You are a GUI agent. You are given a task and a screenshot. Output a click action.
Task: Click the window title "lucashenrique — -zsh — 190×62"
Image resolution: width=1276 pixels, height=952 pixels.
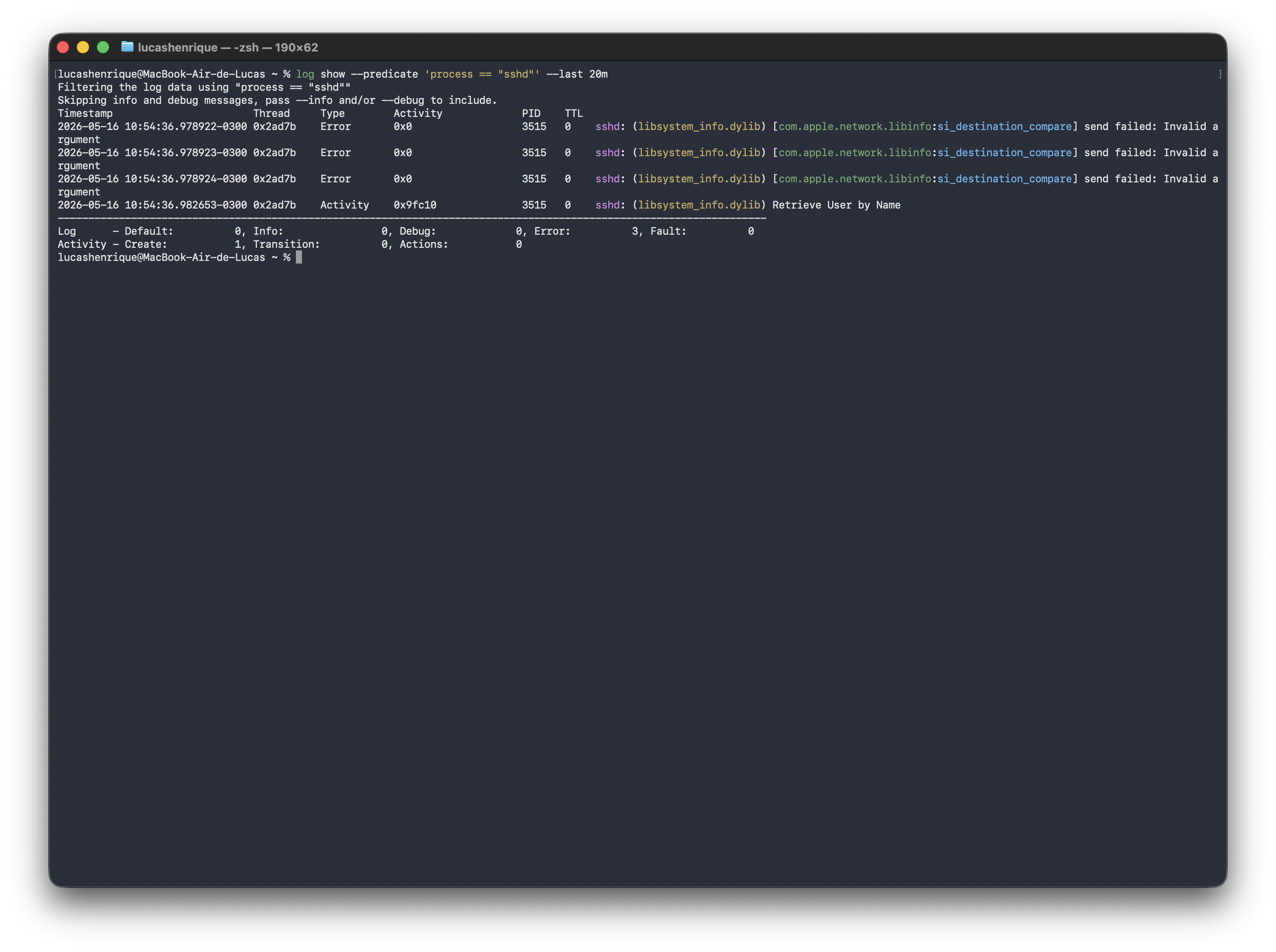(228, 47)
